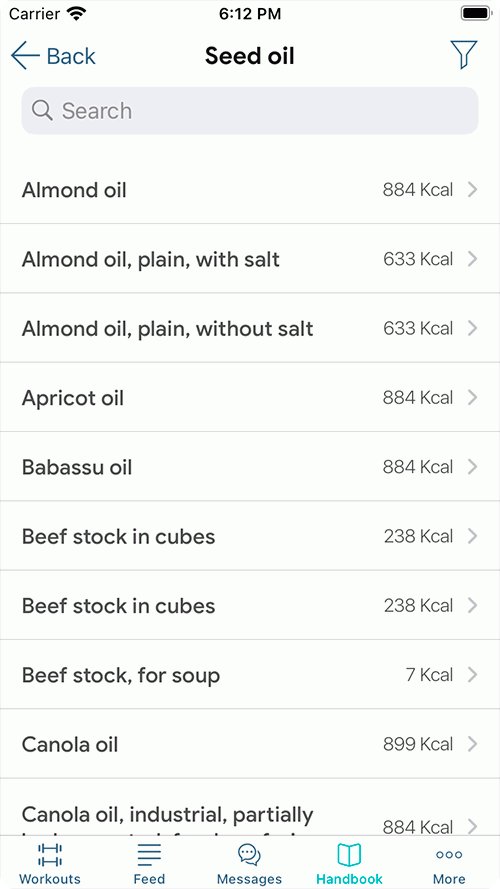The height and width of the screenshot is (889, 500).
Task: Open Almond oil, plain, with salt
Action: (250, 259)
